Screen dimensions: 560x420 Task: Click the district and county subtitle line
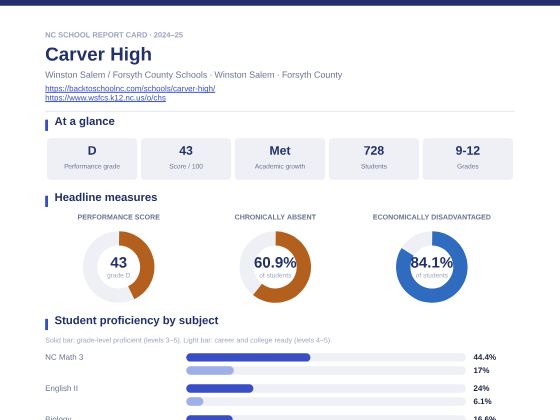(x=194, y=75)
